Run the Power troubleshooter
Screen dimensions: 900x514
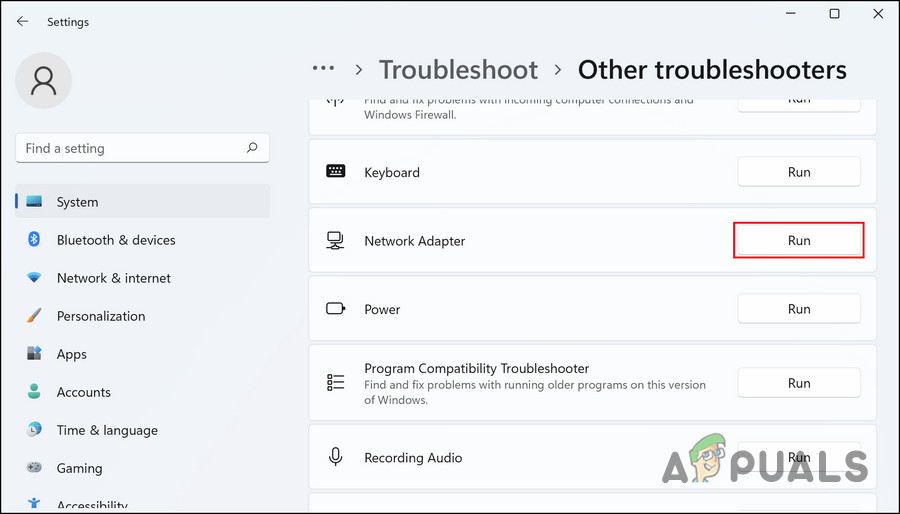click(x=798, y=309)
